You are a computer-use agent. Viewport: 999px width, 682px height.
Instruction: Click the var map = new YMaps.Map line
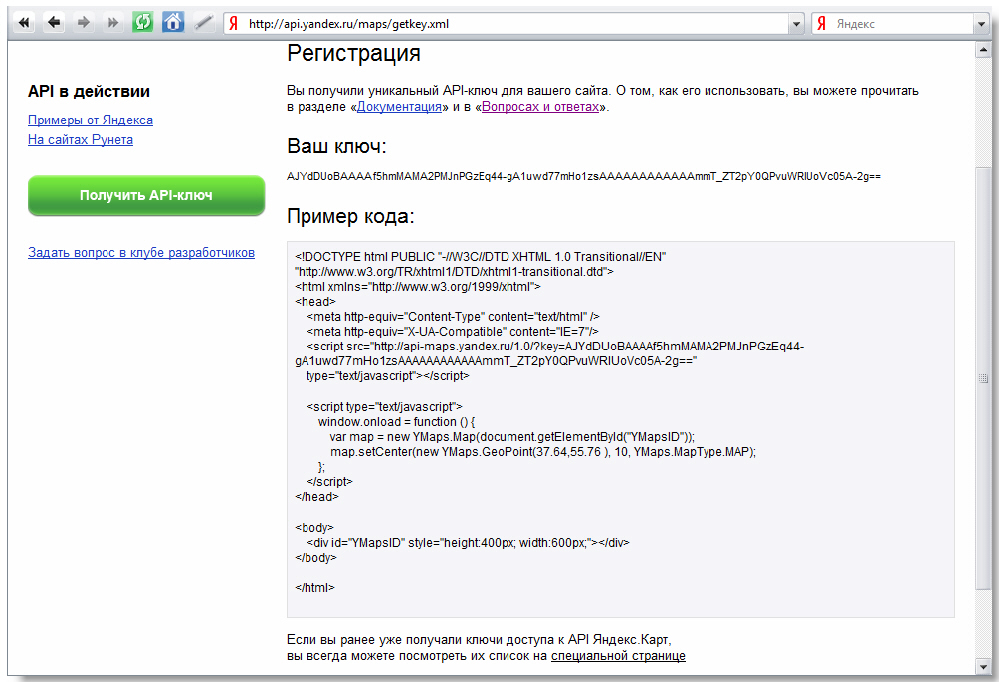coord(512,437)
